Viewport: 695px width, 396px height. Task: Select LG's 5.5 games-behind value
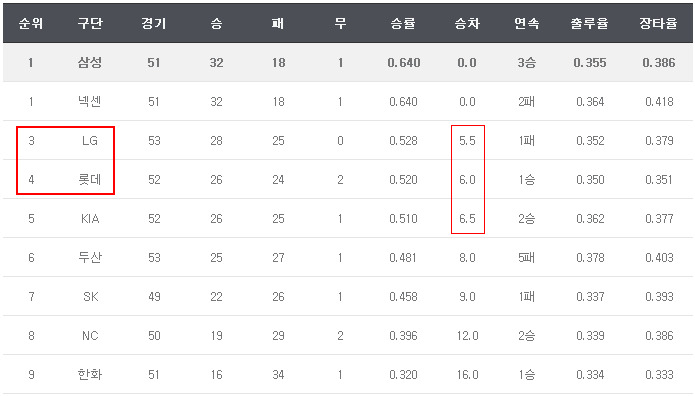tap(467, 141)
